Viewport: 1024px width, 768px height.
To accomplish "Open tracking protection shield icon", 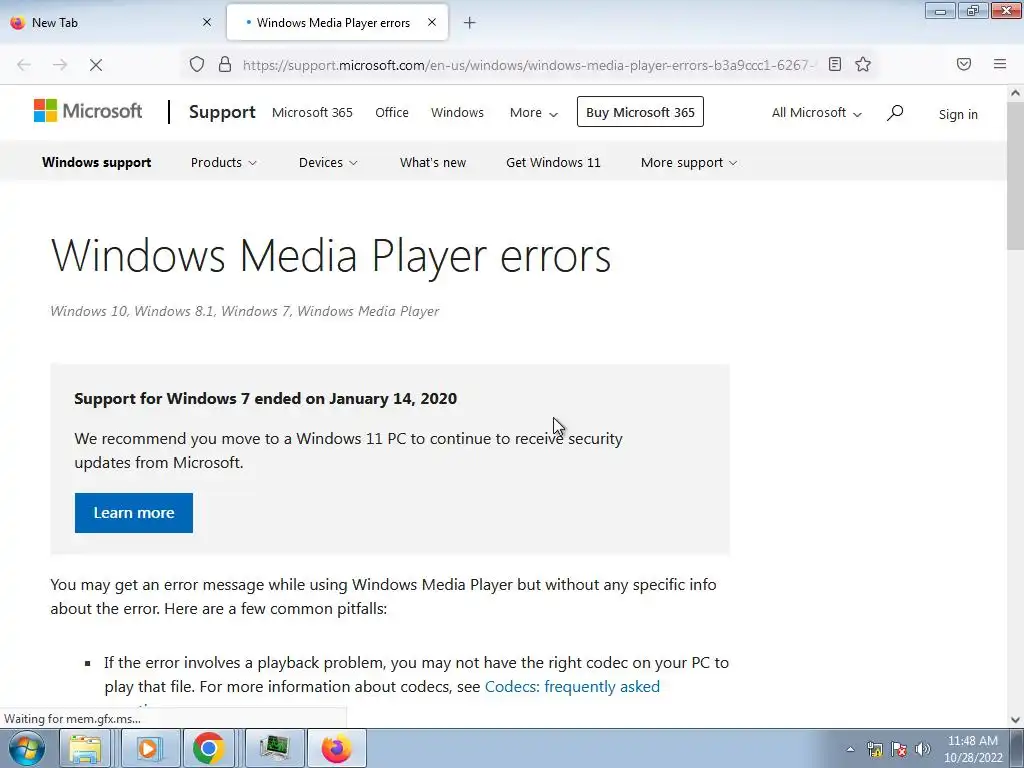I will pos(197,64).
